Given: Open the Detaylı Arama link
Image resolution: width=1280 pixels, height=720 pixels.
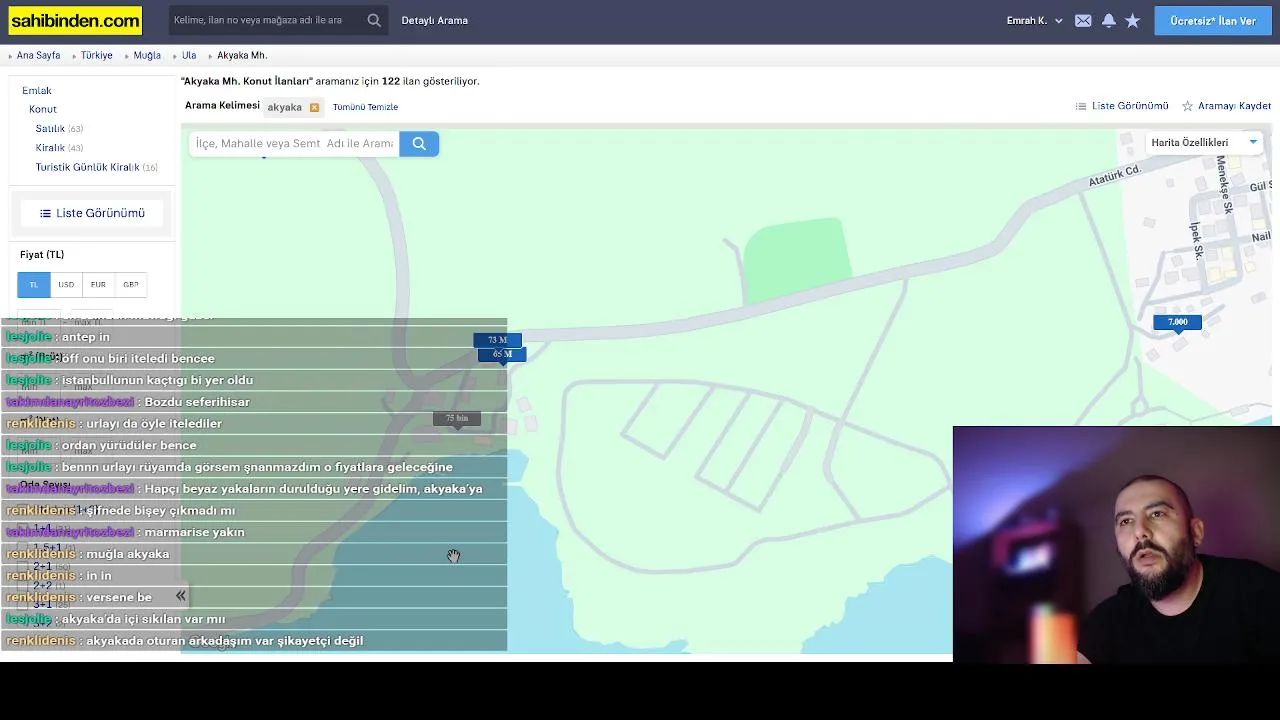Looking at the screenshot, I should [434, 20].
